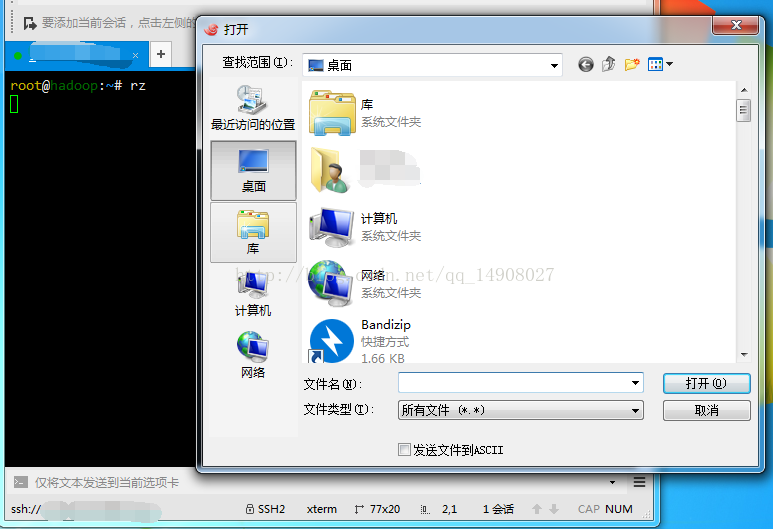
Task: Enable 发送文件到ASCII checkbox
Action: 404,450
